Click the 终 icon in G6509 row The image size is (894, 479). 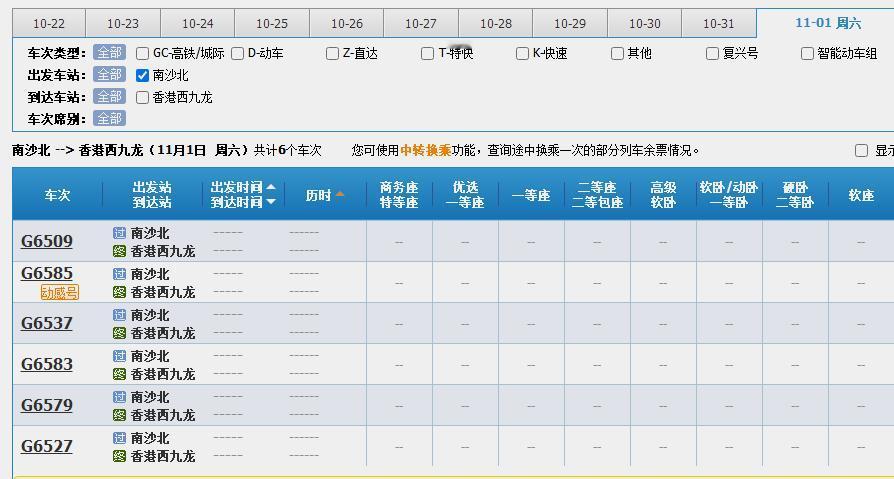pyautogui.click(x=119, y=251)
